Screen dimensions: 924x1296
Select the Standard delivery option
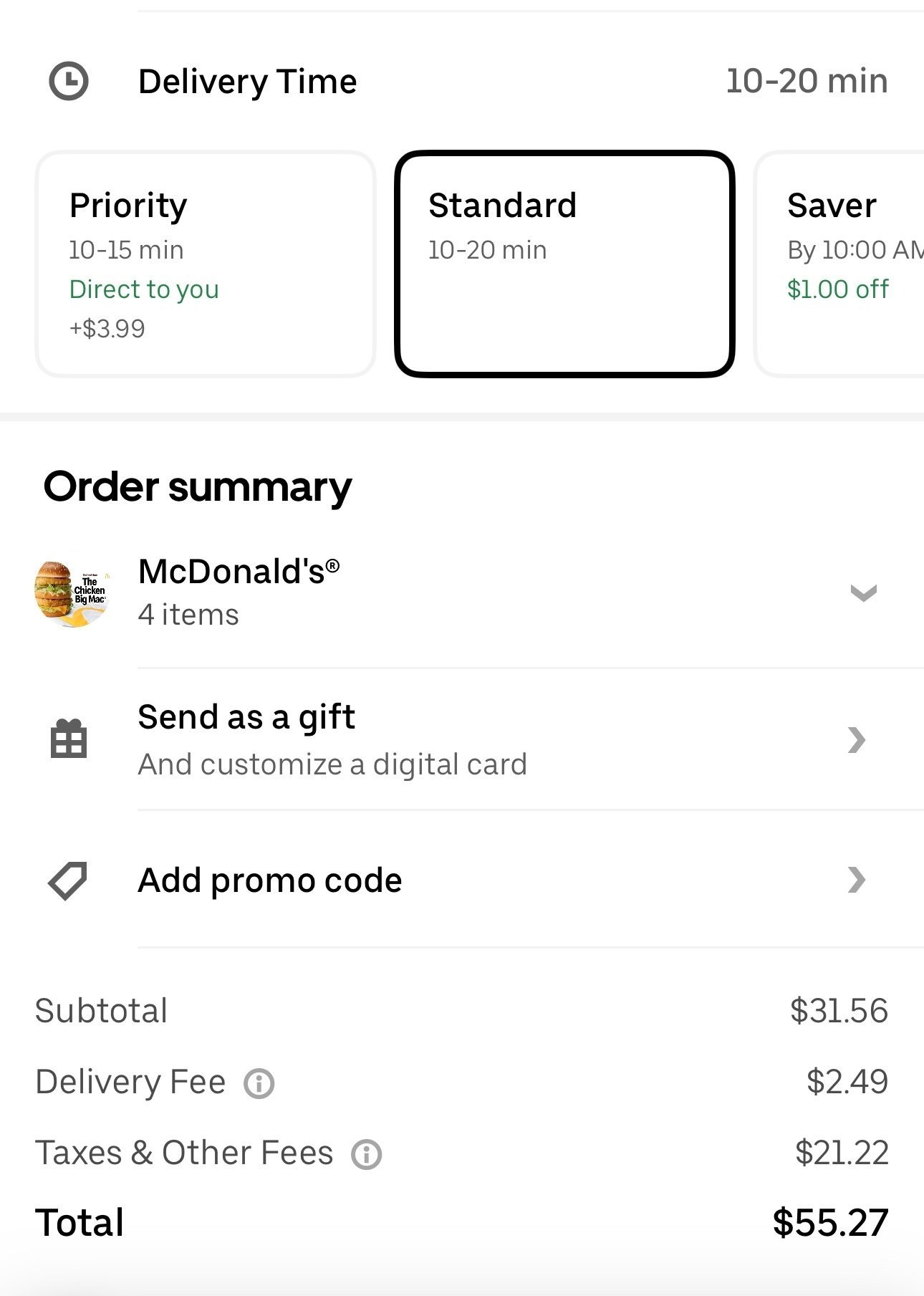[x=564, y=264]
